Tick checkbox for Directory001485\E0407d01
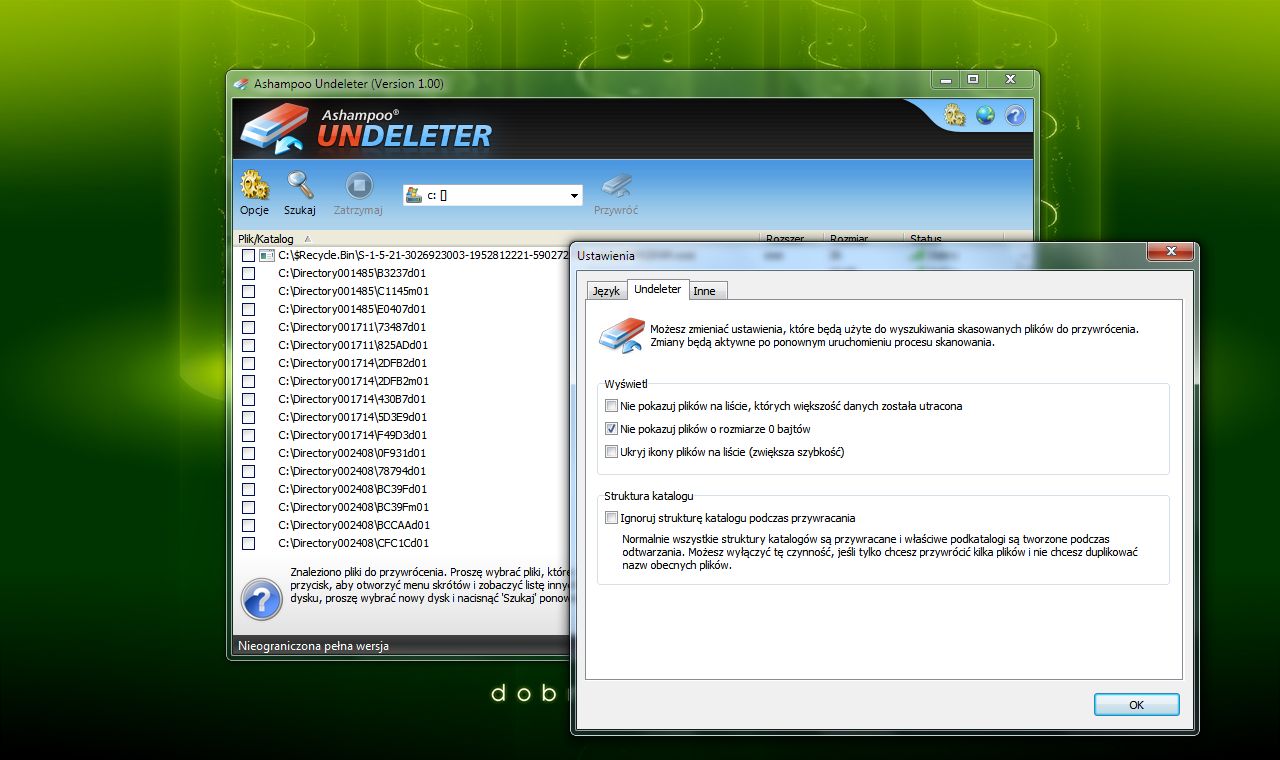Screen dimensions: 1280x760 pos(248,309)
